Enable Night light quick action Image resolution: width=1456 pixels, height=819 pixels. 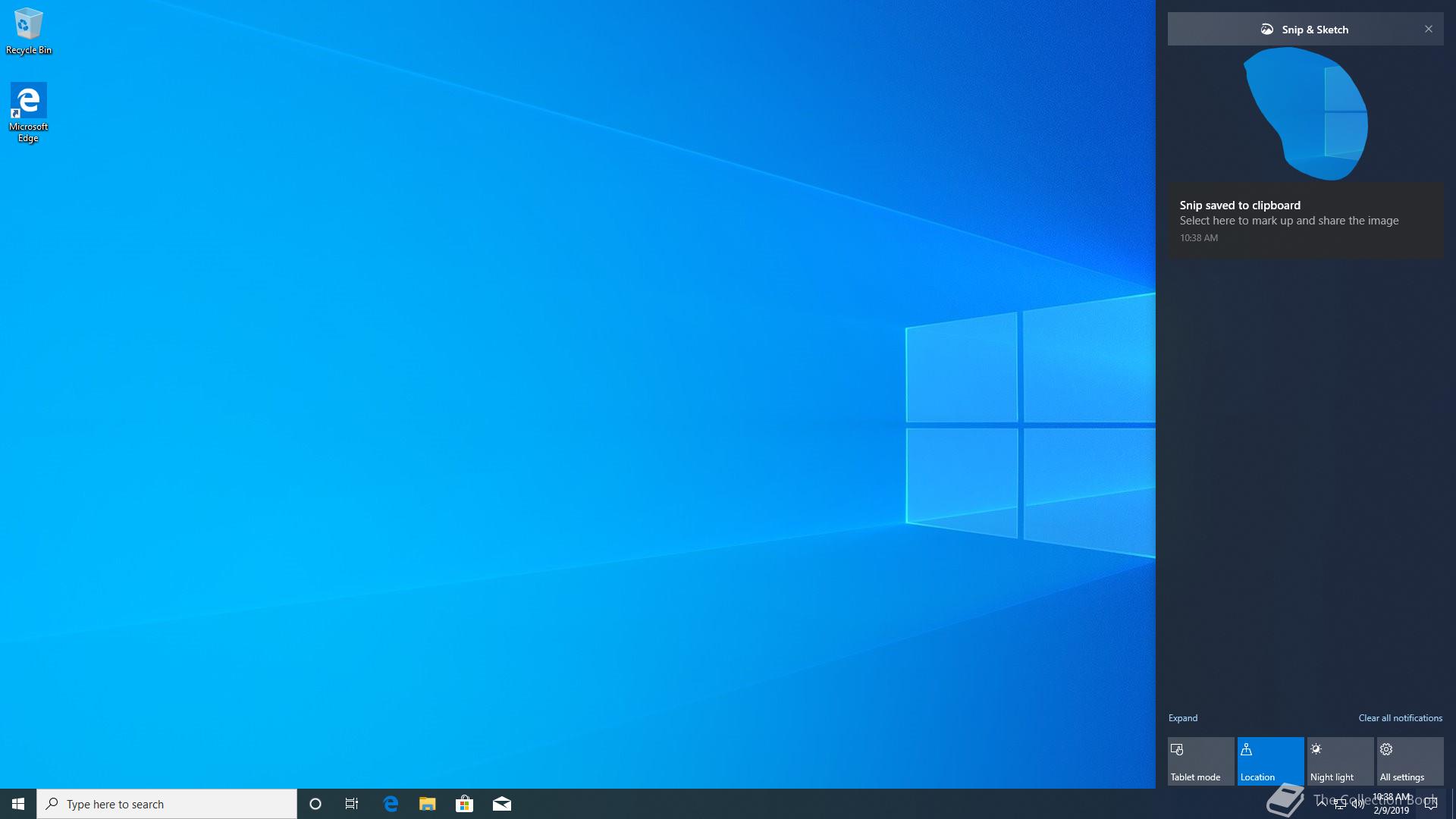coord(1341,761)
